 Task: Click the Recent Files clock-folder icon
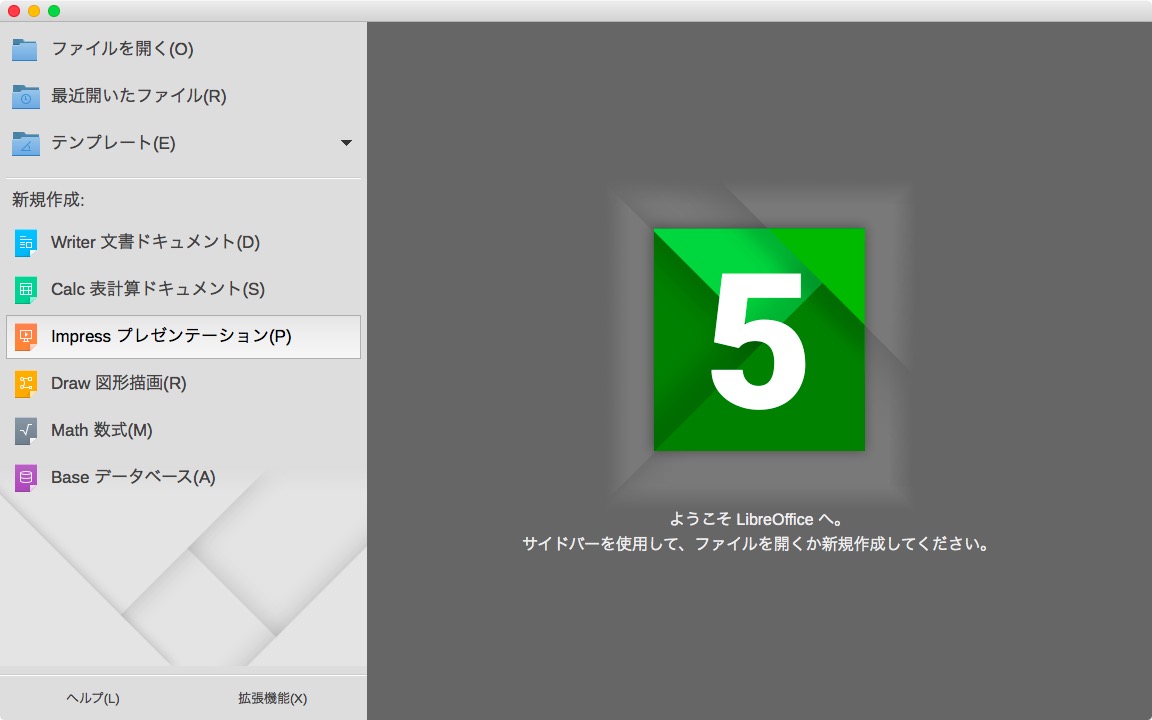pyautogui.click(x=25, y=96)
